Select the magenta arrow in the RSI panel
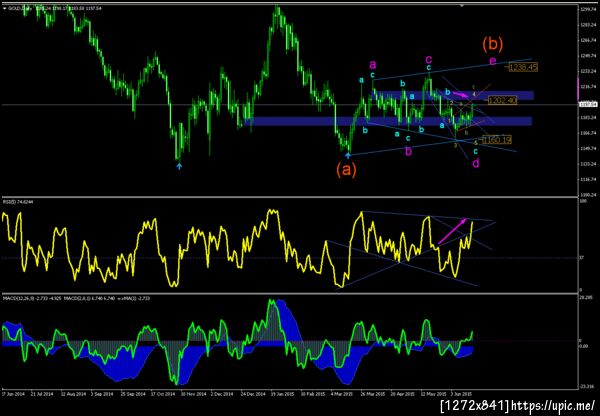The height and width of the screenshot is (416, 600). tap(453, 231)
